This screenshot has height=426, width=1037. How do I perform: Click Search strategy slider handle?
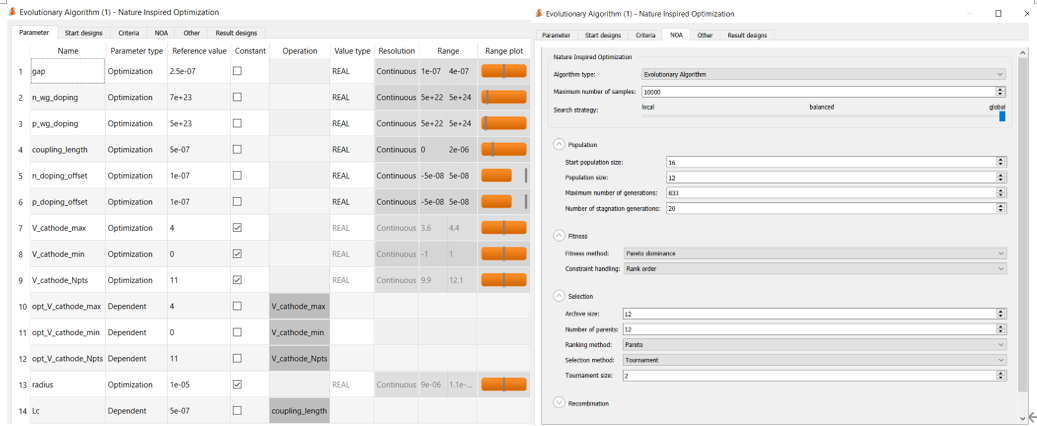click(1002, 116)
